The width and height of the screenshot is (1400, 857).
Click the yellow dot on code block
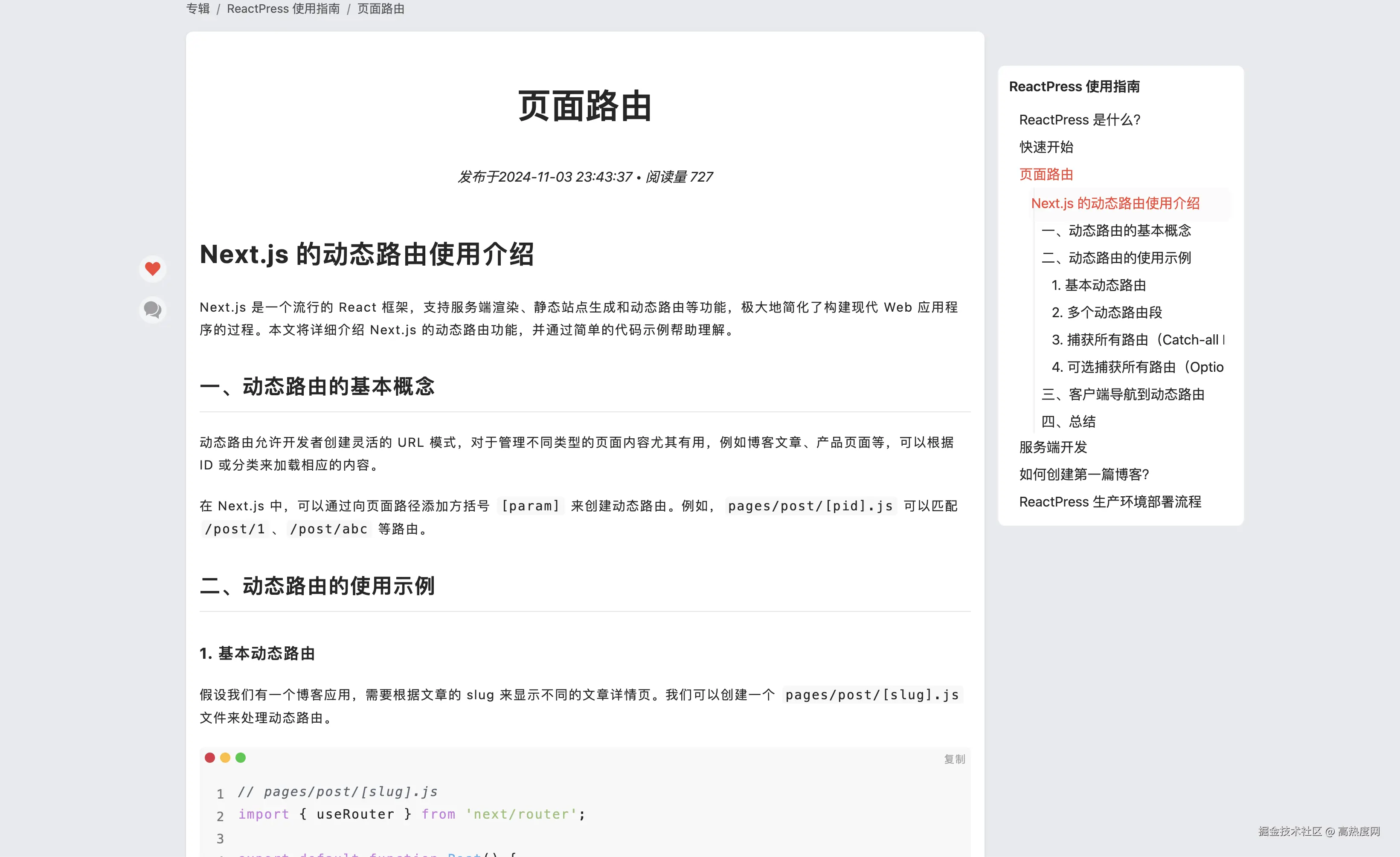tap(225, 758)
